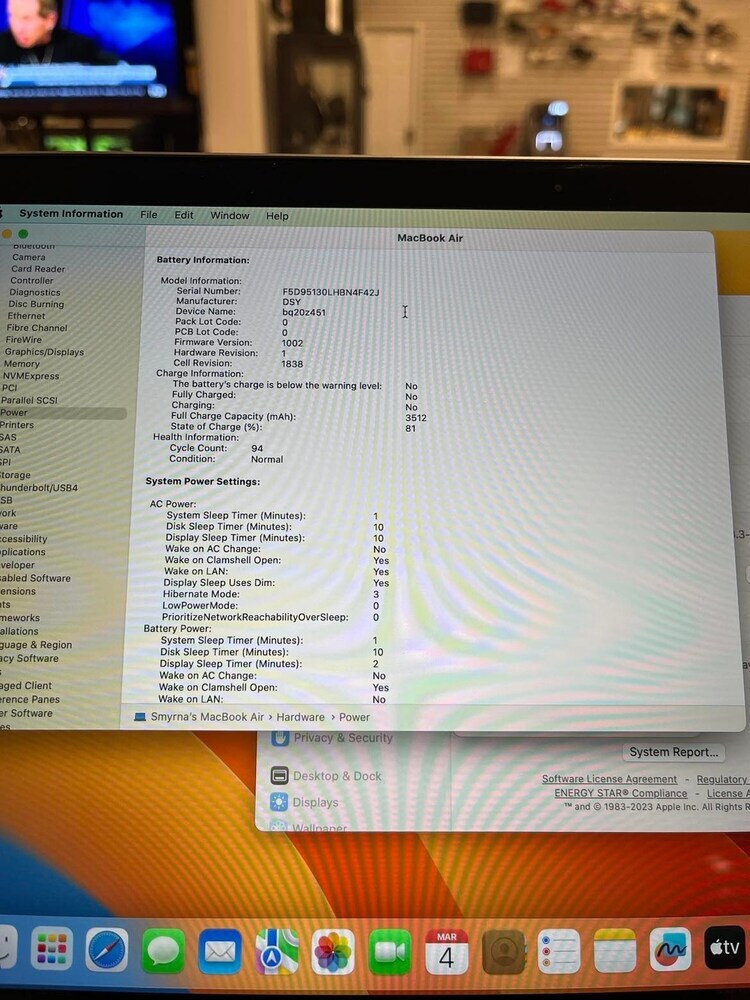
Task: Select NVMExpress in the sidebar
Action: (31, 376)
